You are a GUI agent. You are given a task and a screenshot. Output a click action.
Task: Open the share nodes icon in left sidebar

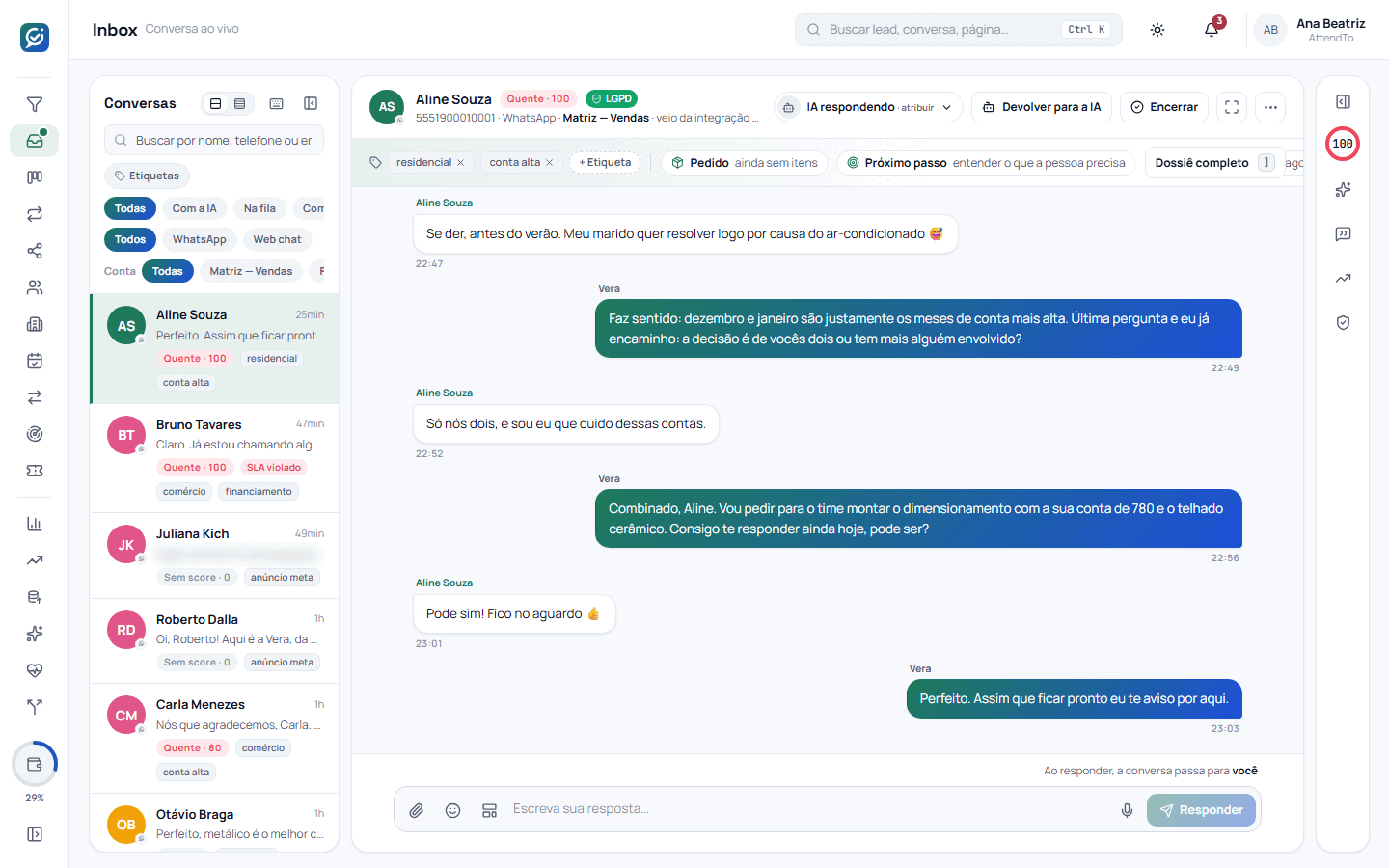point(35,251)
